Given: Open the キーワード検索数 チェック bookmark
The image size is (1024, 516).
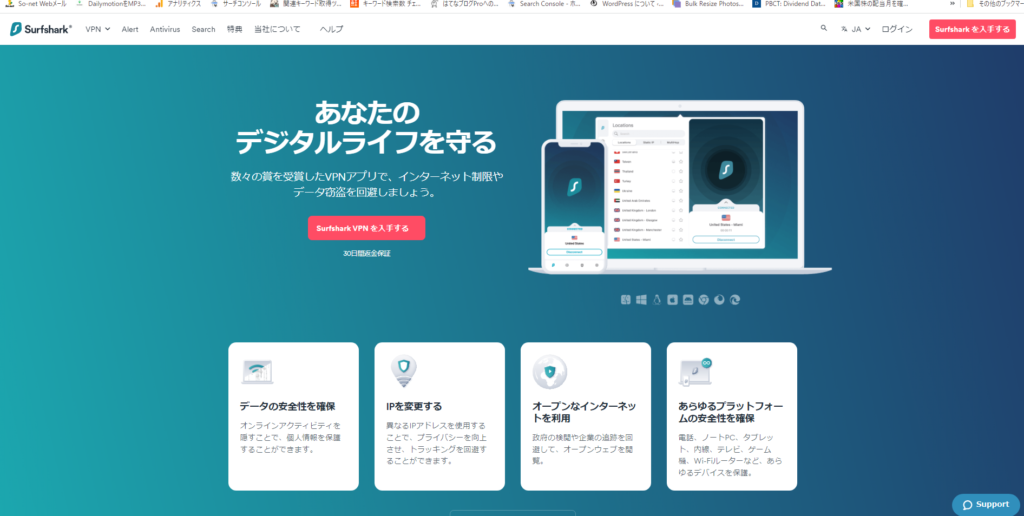Looking at the screenshot, I should coord(385,4).
